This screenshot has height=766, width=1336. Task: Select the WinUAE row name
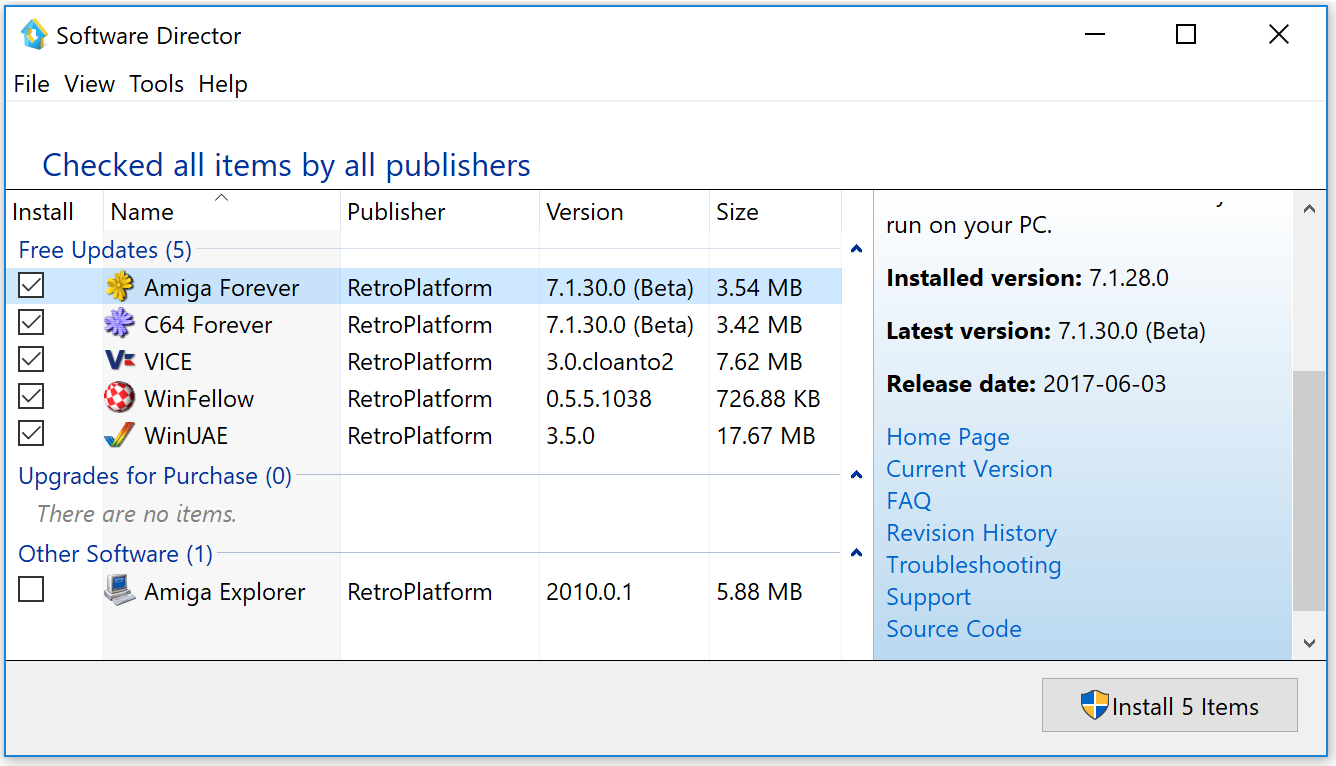point(186,436)
